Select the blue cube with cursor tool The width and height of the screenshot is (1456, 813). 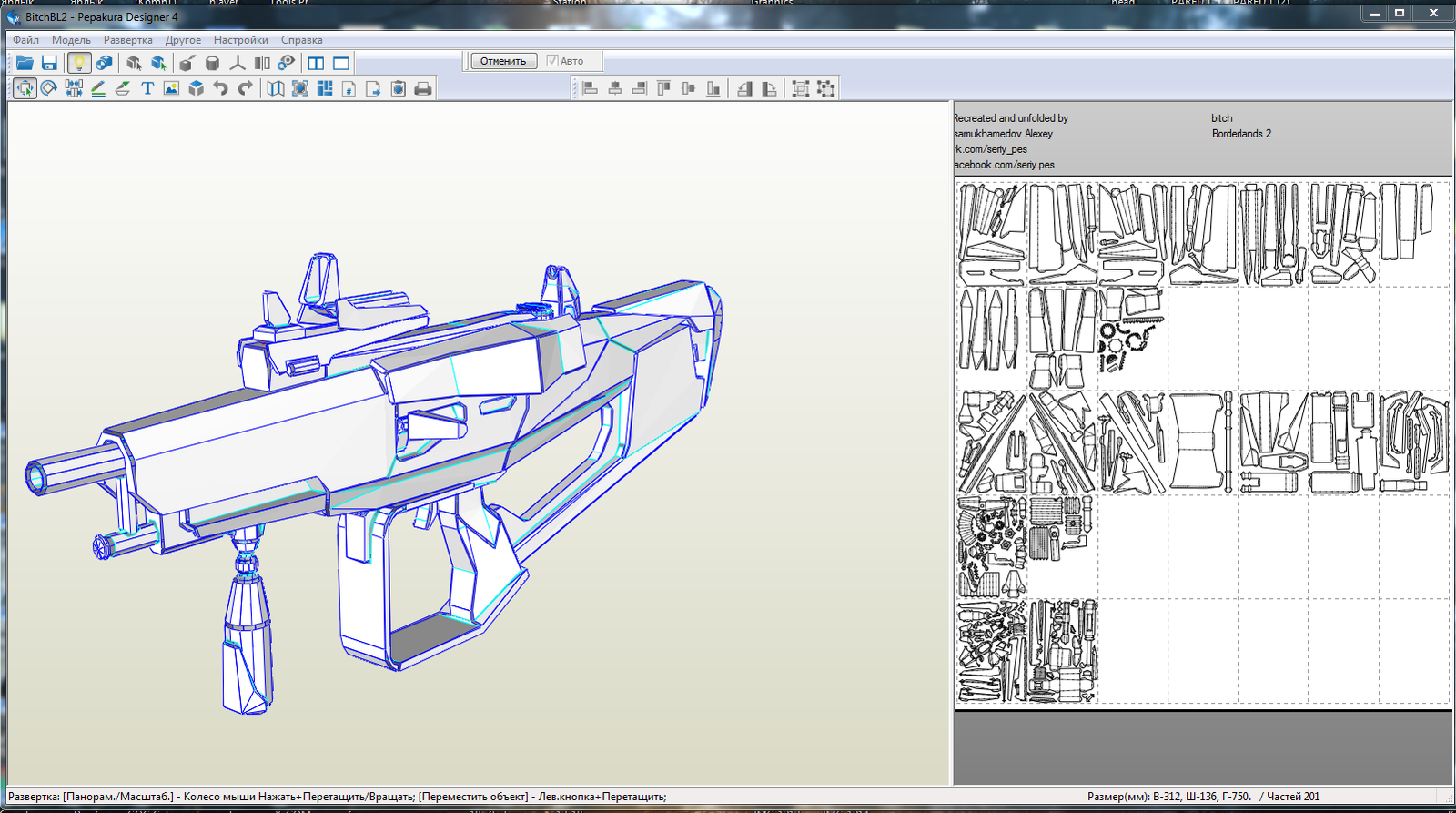pyautogui.click(x=158, y=63)
